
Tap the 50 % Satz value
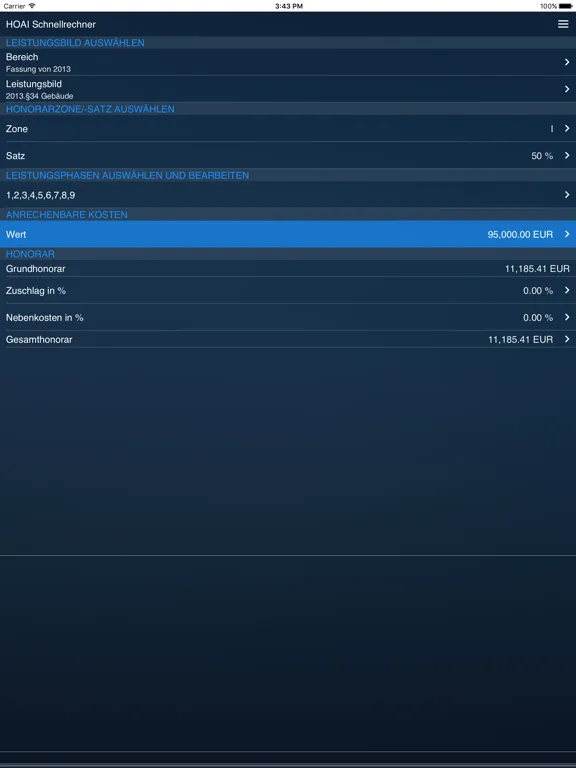(542, 156)
